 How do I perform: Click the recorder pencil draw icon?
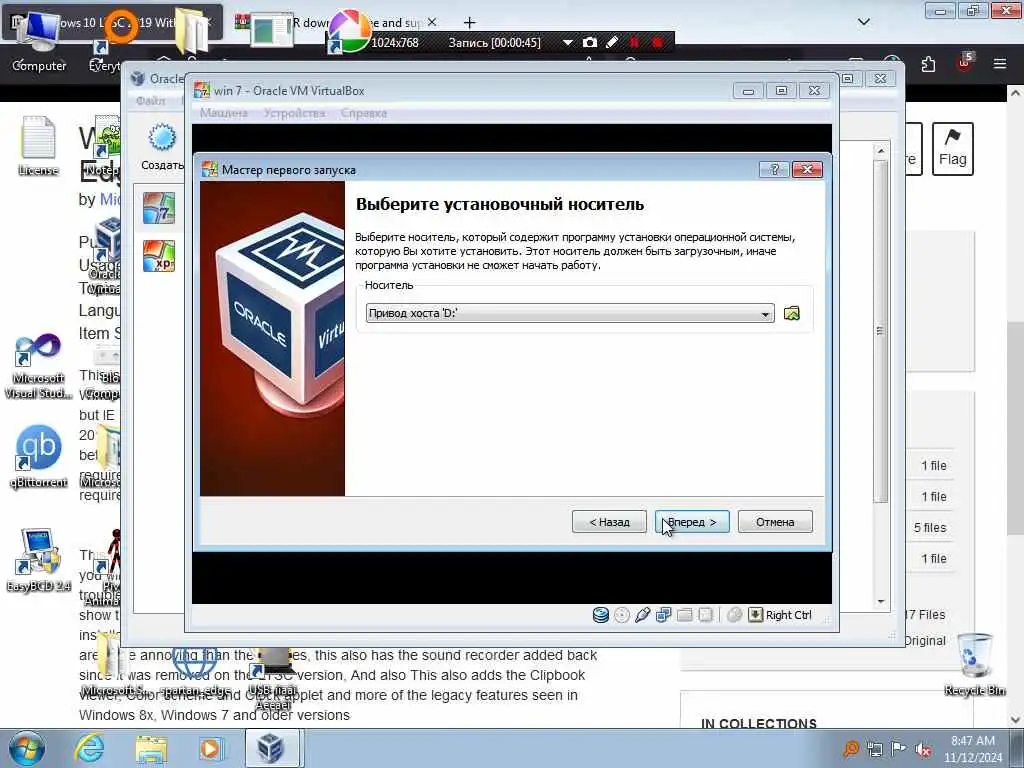[612, 42]
